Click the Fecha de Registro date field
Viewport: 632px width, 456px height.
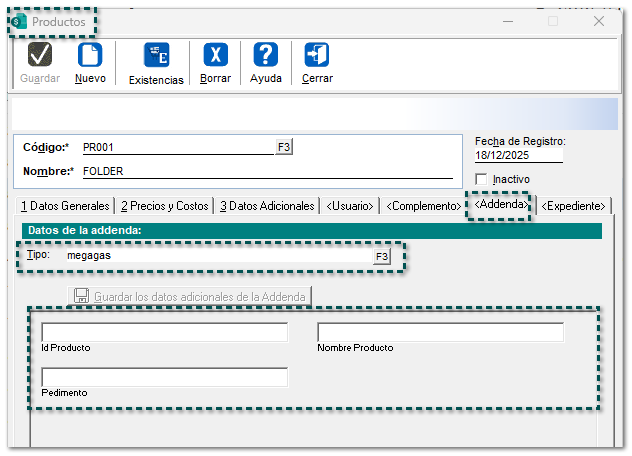[518, 155]
